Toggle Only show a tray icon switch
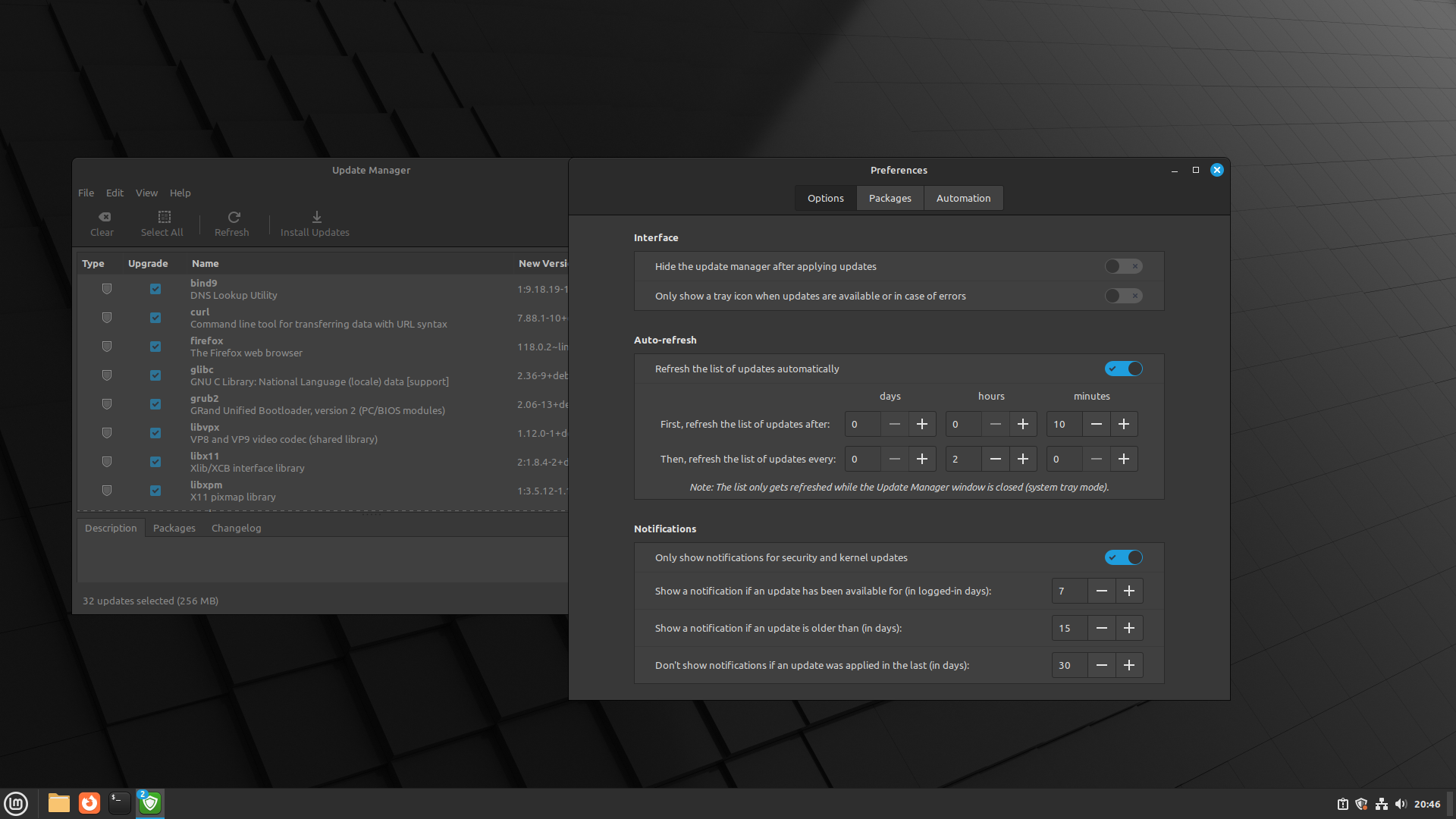1456x819 pixels. point(1123,296)
